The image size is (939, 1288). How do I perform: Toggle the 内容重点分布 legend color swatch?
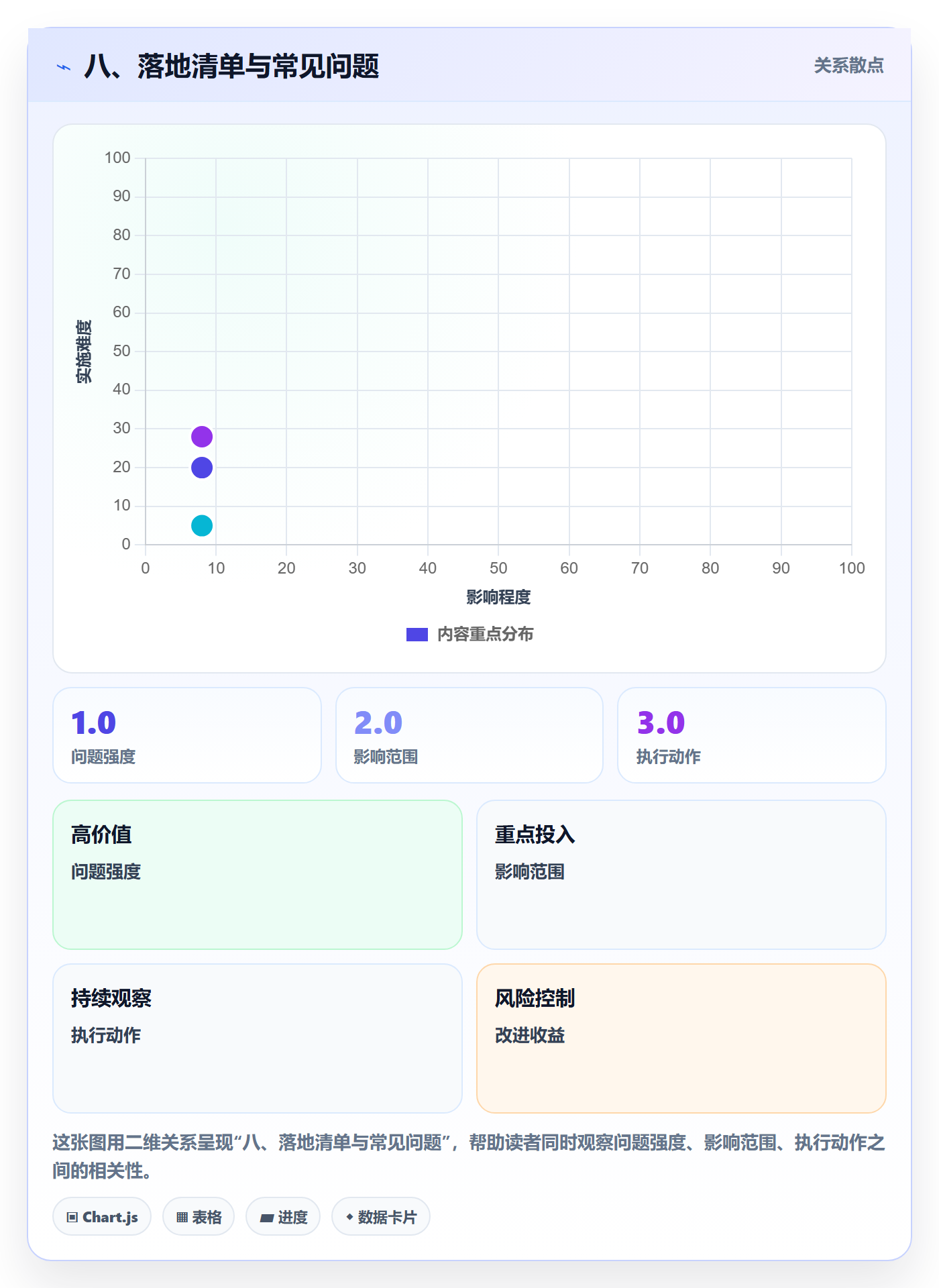tap(417, 635)
